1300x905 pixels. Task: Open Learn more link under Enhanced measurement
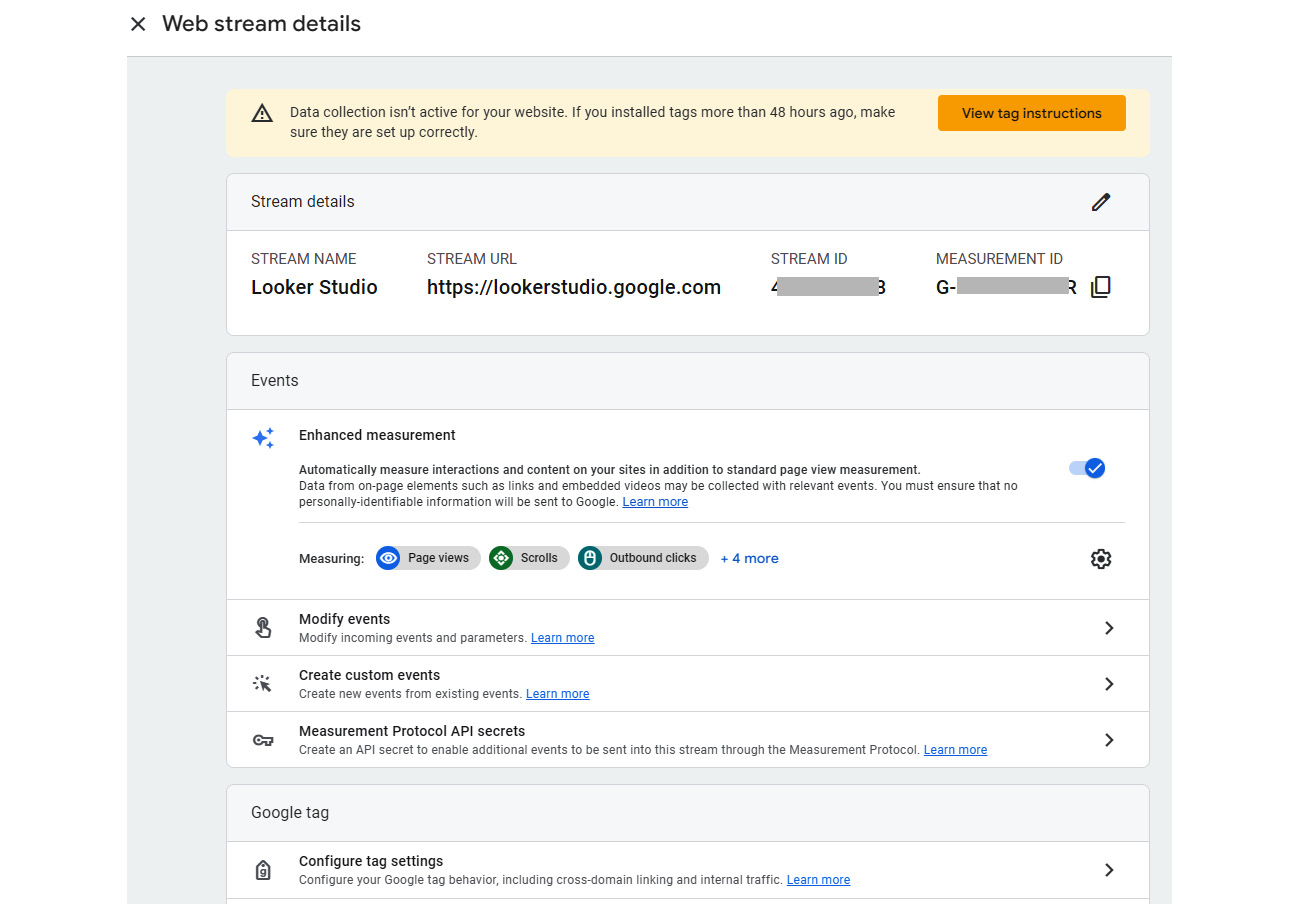pos(655,502)
